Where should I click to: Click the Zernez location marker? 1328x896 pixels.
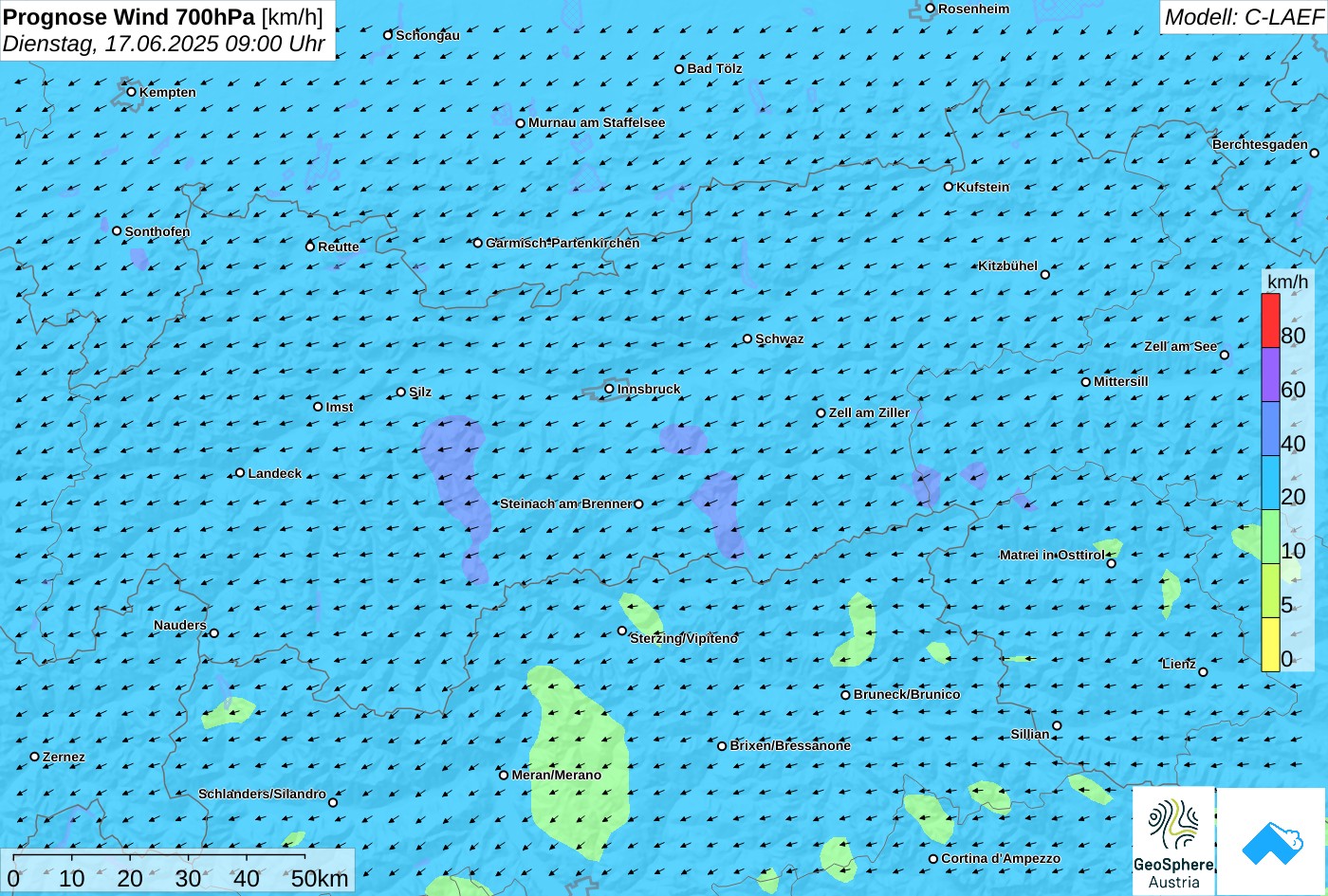point(35,757)
